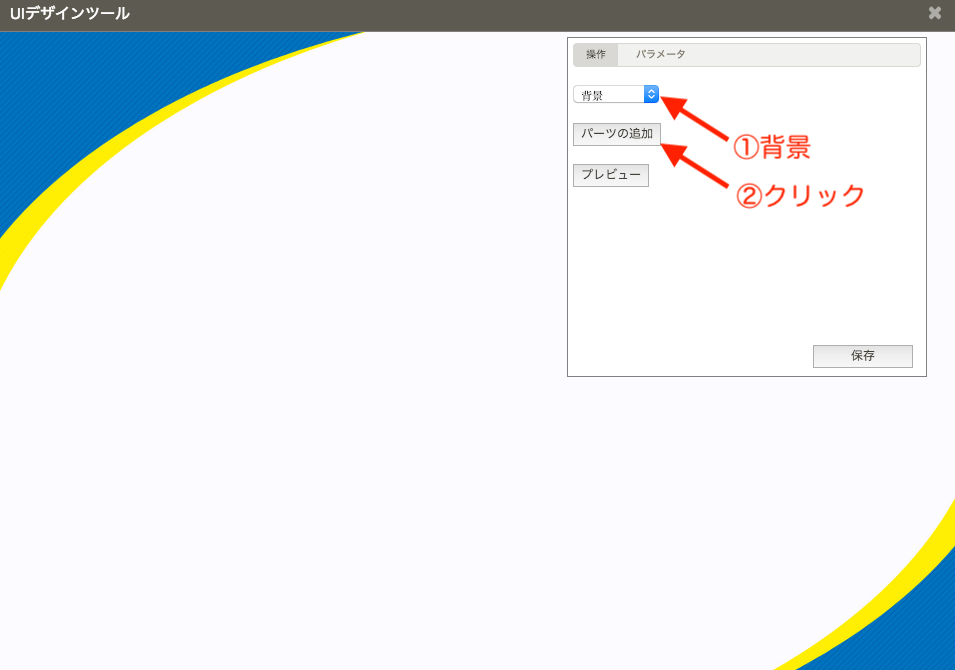Click the ②クリック annotation label
Image resolution: width=955 pixels, height=670 pixels.
(x=800, y=196)
